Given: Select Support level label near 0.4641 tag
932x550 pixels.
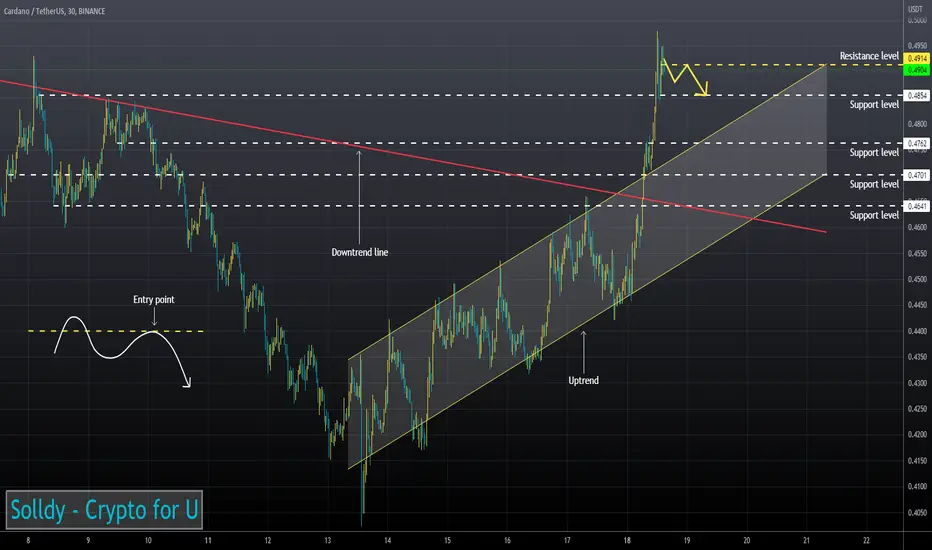Looking at the screenshot, I should [874, 215].
